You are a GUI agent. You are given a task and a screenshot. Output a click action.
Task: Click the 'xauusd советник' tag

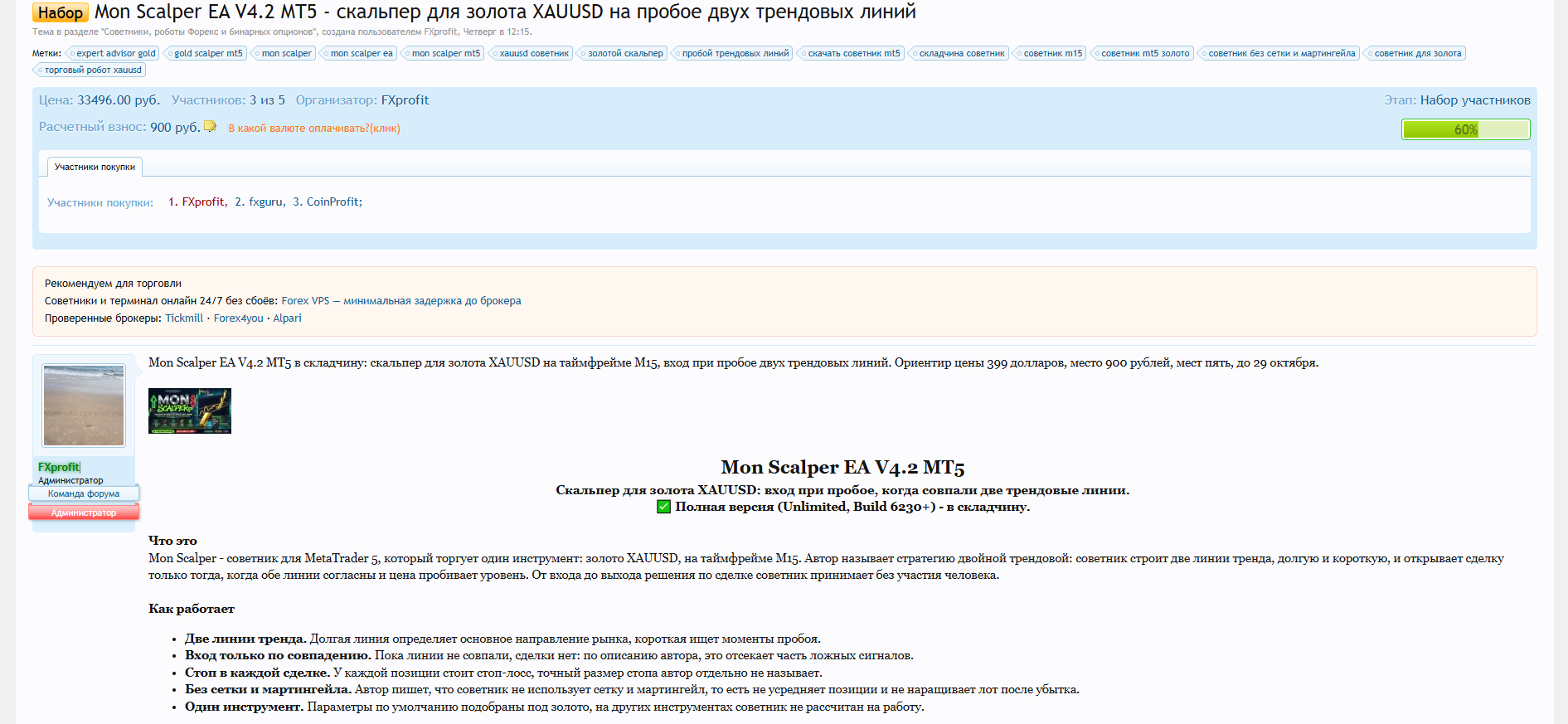click(531, 53)
